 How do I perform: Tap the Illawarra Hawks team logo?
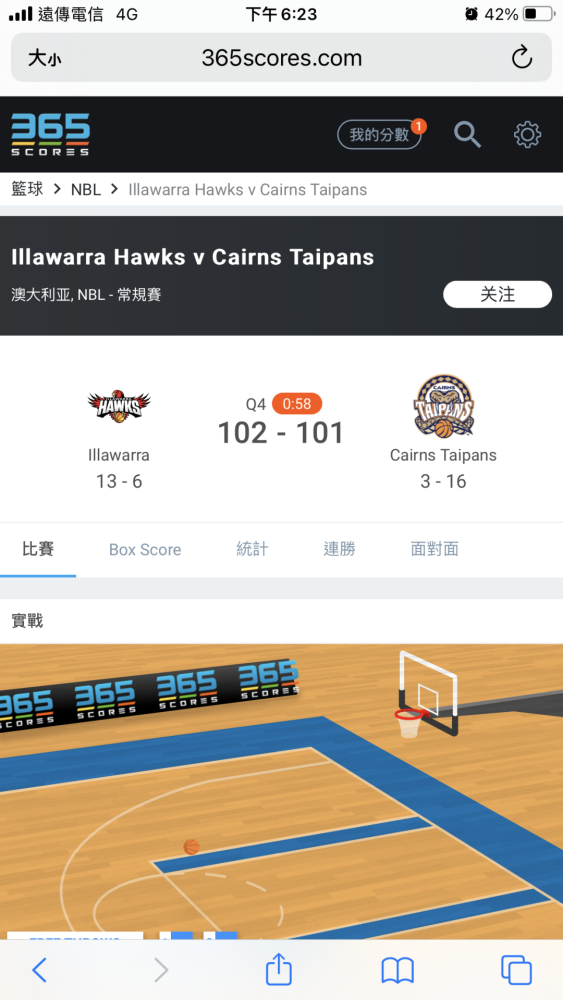119,406
